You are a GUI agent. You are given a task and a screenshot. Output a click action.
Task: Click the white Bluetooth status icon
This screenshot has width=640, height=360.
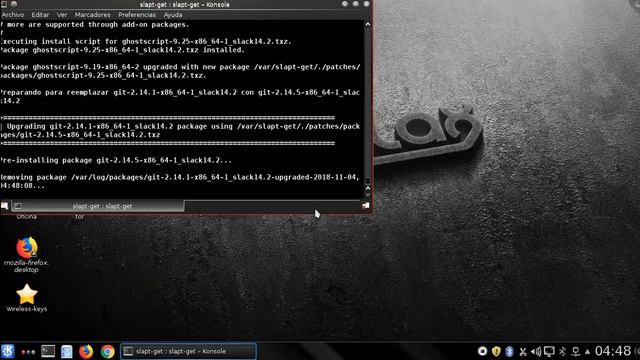pos(562,351)
